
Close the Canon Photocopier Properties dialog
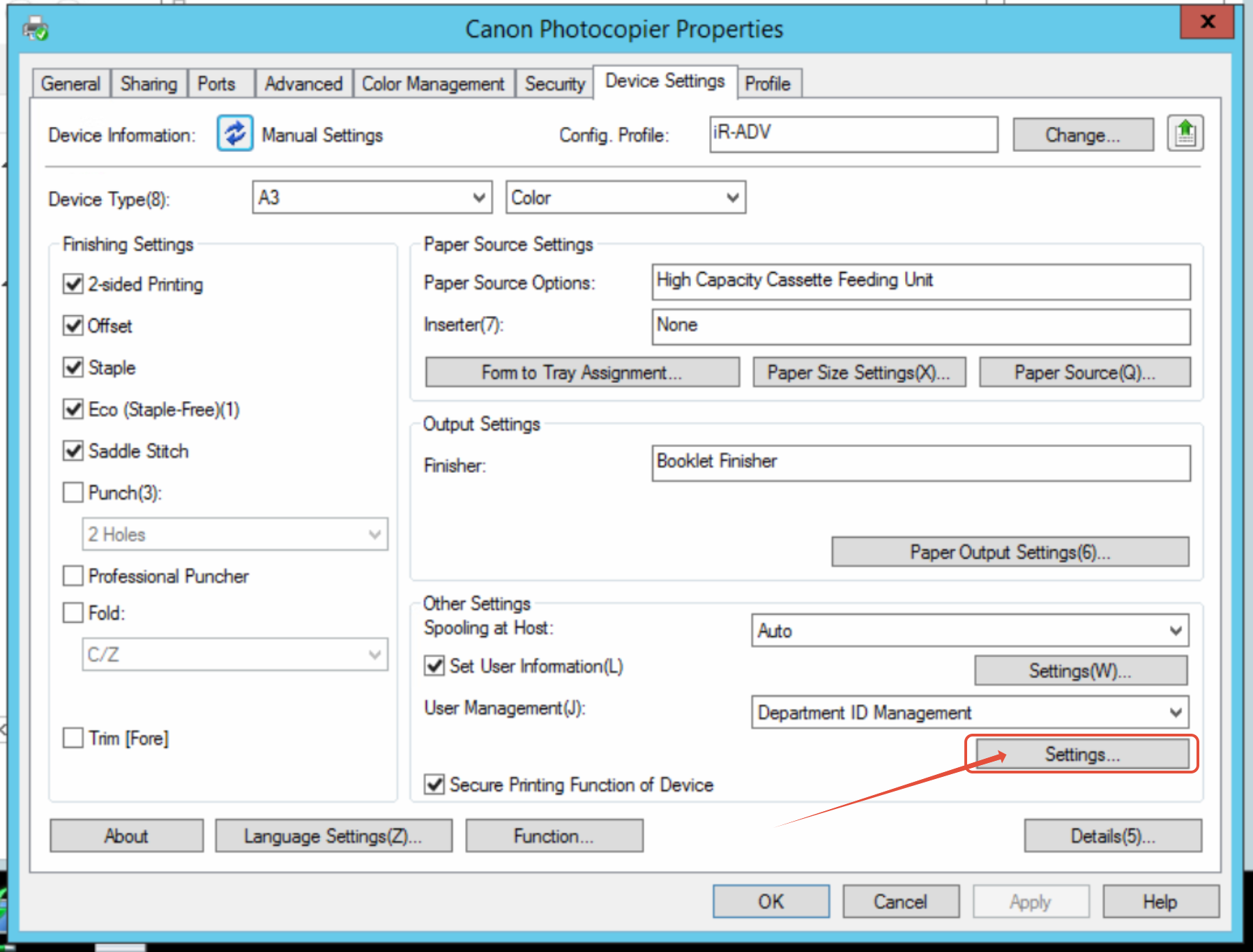tap(1208, 22)
